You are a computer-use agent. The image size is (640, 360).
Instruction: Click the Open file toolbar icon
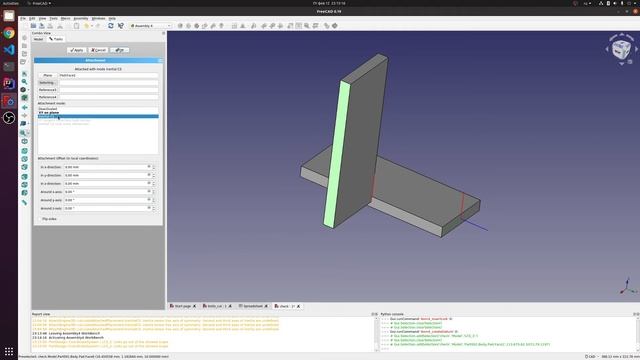[33, 26]
